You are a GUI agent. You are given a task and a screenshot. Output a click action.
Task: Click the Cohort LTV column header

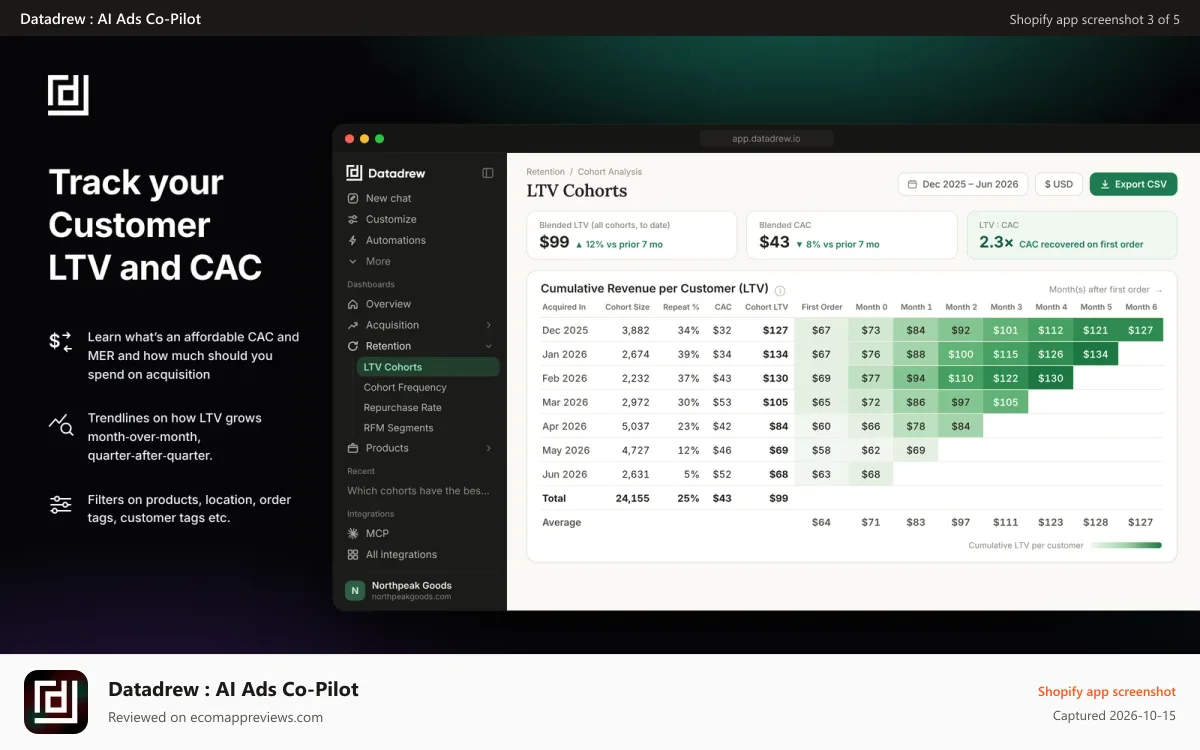click(x=766, y=307)
